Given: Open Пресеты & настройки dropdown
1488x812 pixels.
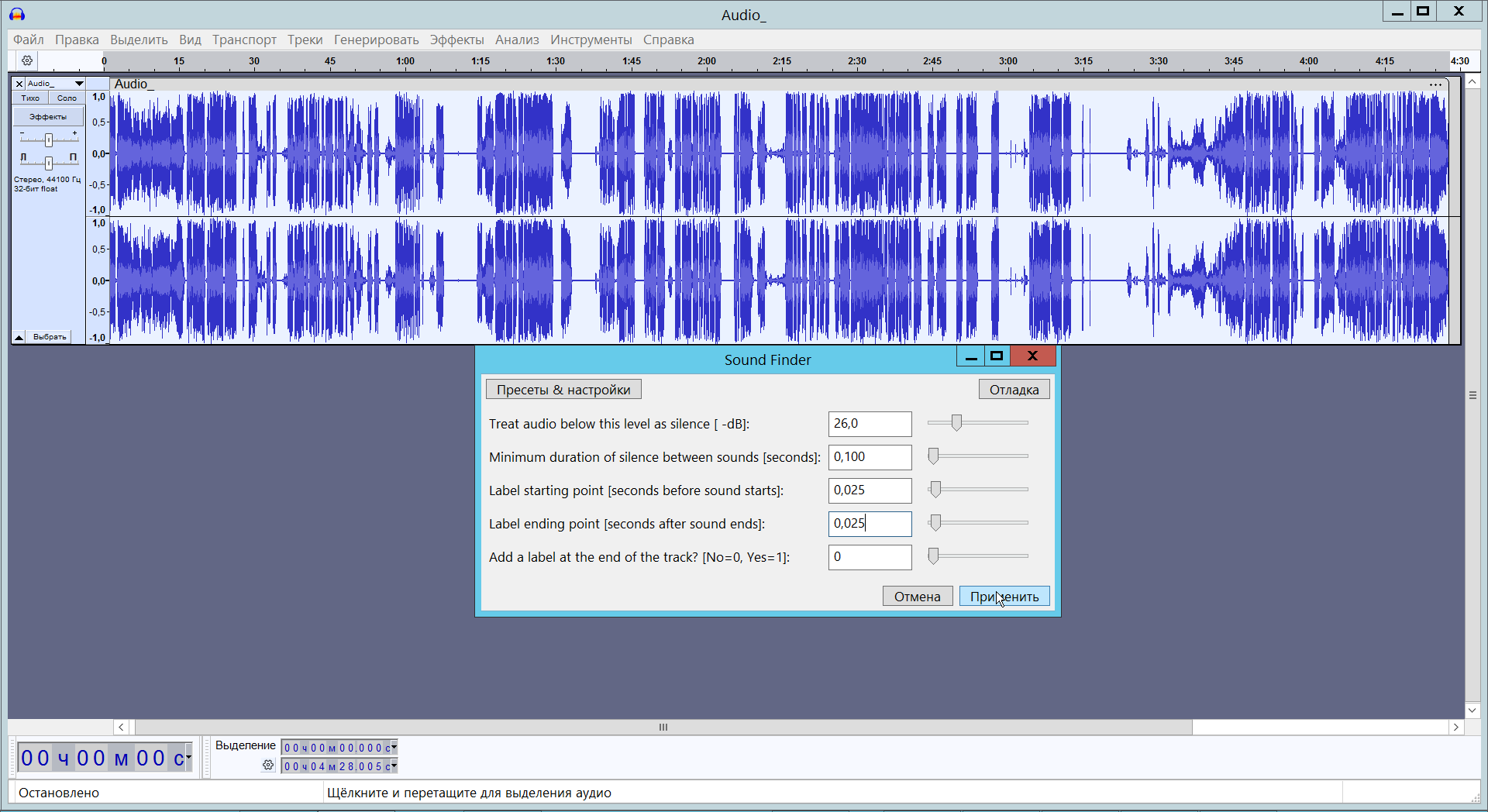Looking at the screenshot, I should pyautogui.click(x=563, y=390).
